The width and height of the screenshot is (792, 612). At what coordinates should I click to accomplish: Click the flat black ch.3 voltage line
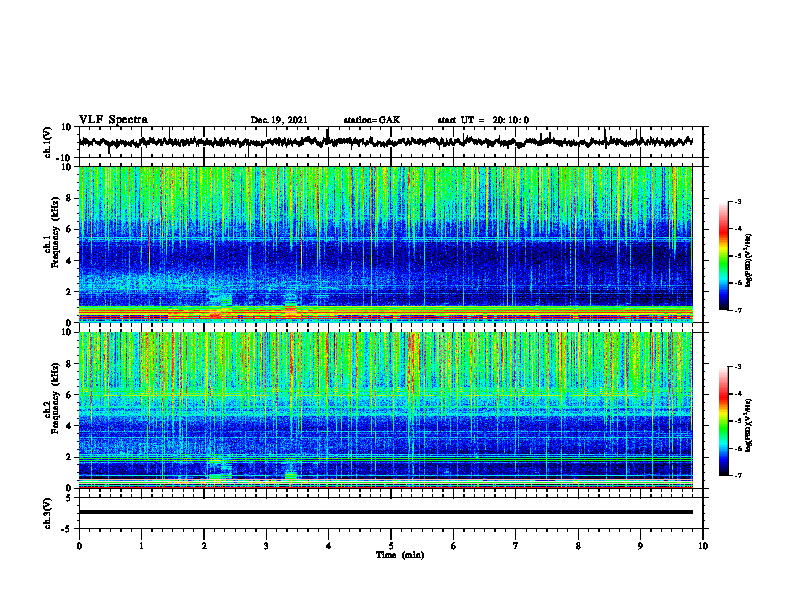click(x=385, y=512)
